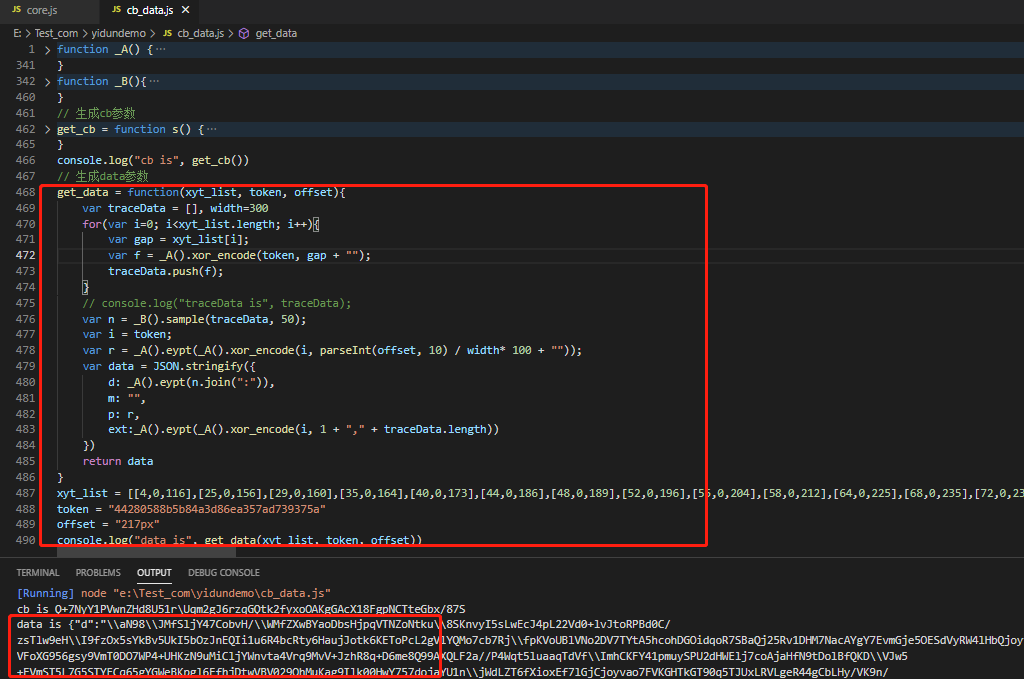Unfold the ellipsis after function _A() {
Viewport: 1024px width, 679px height.
161,50
